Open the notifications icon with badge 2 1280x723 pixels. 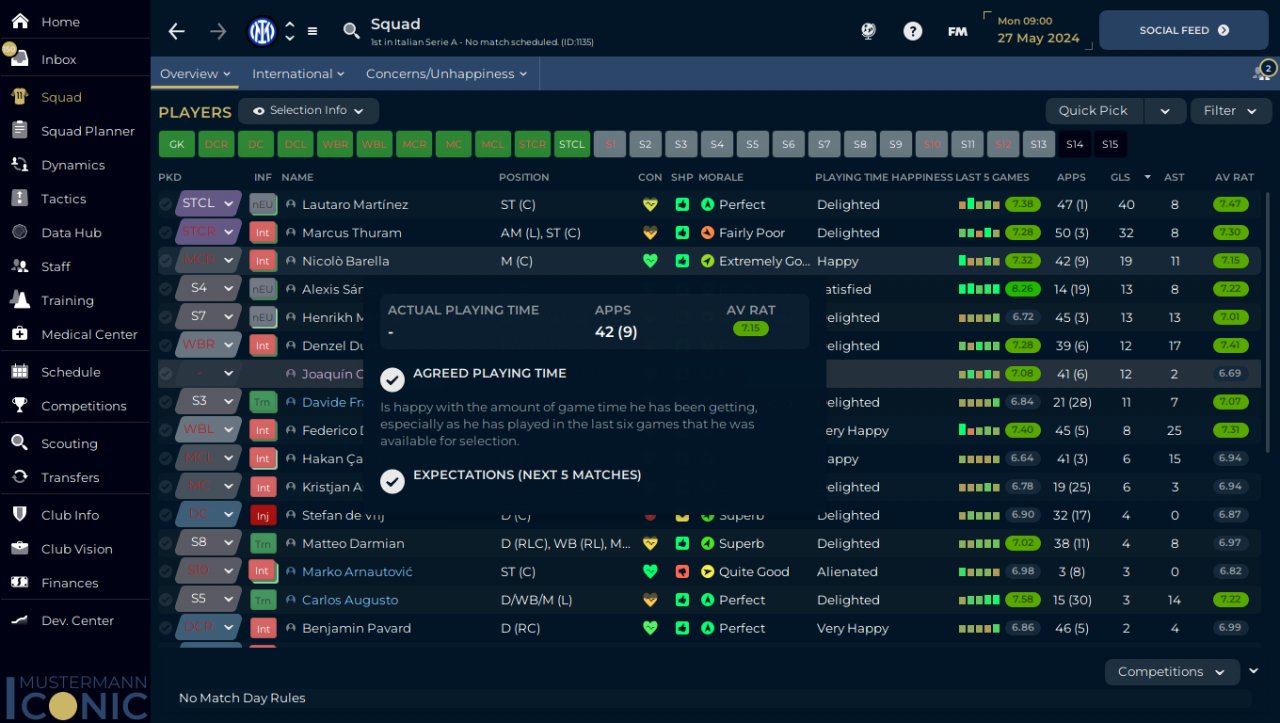(x=1263, y=72)
